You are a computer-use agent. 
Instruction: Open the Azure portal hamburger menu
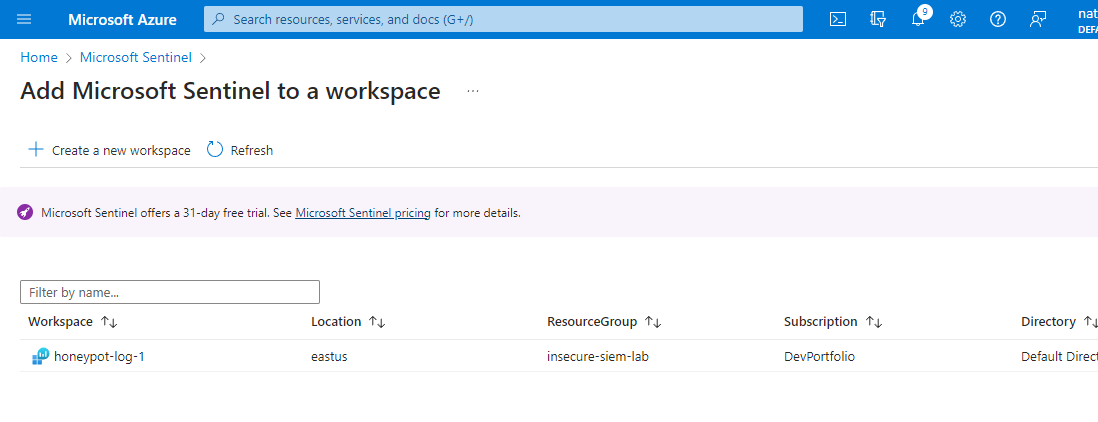[24, 19]
